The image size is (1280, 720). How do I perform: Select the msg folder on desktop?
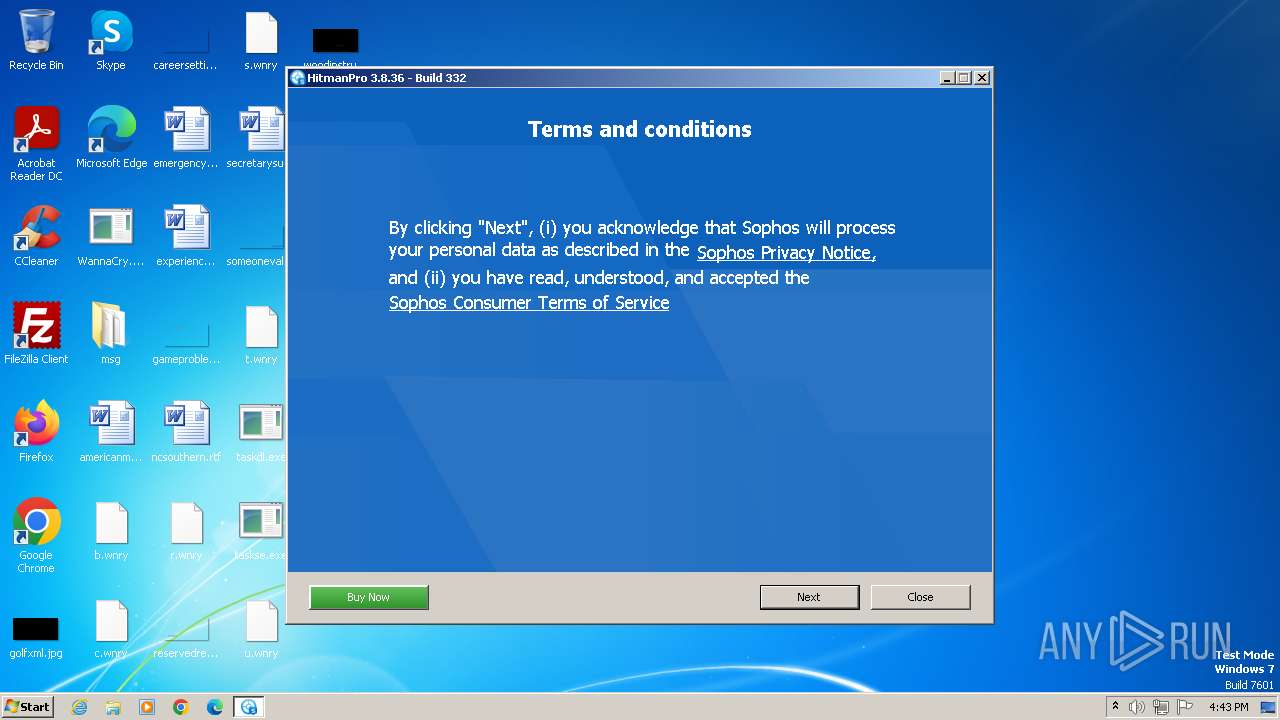[x=111, y=334]
